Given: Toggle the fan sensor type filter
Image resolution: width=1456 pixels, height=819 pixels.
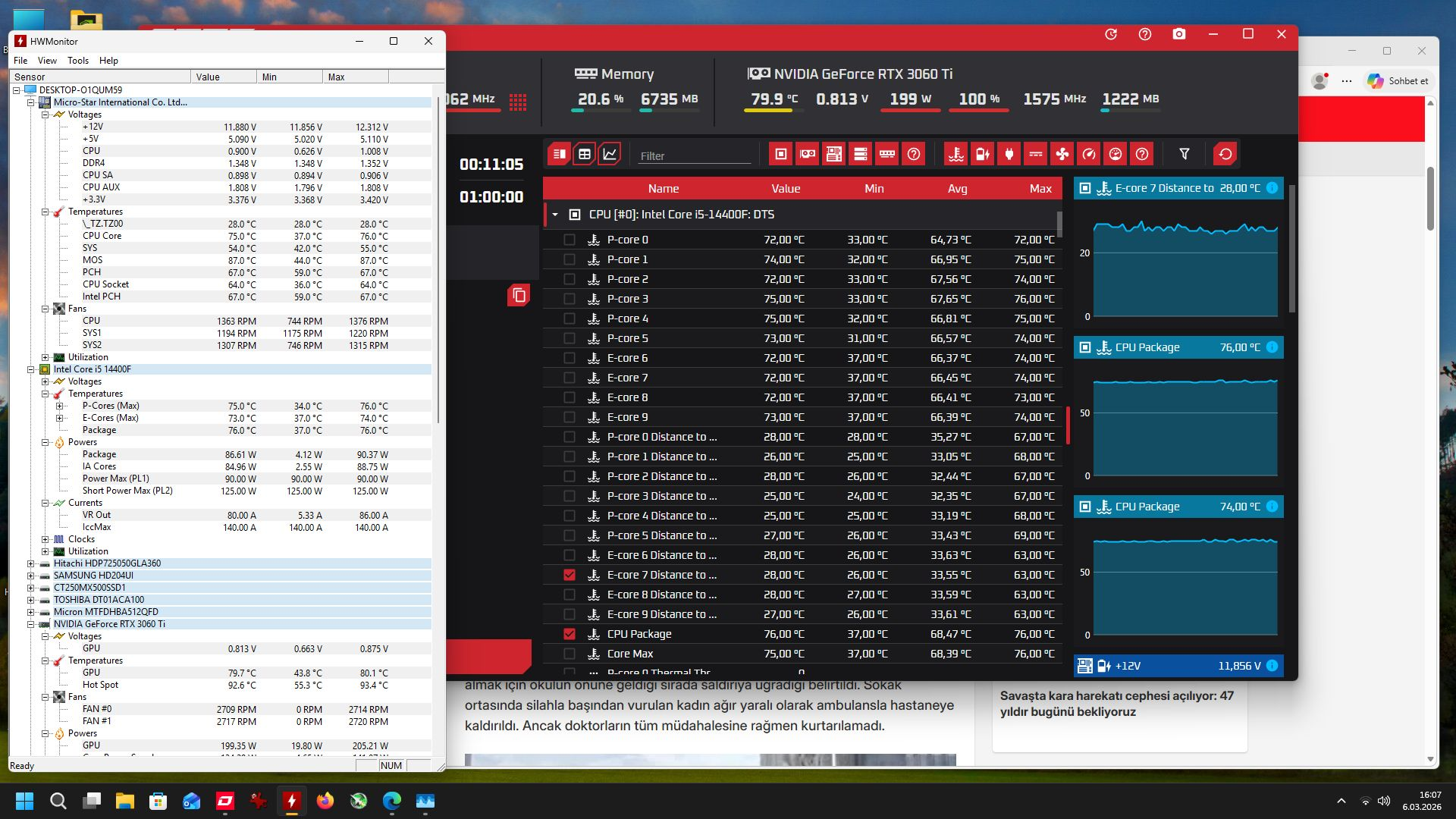Looking at the screenshot, I should point(1062,155).
